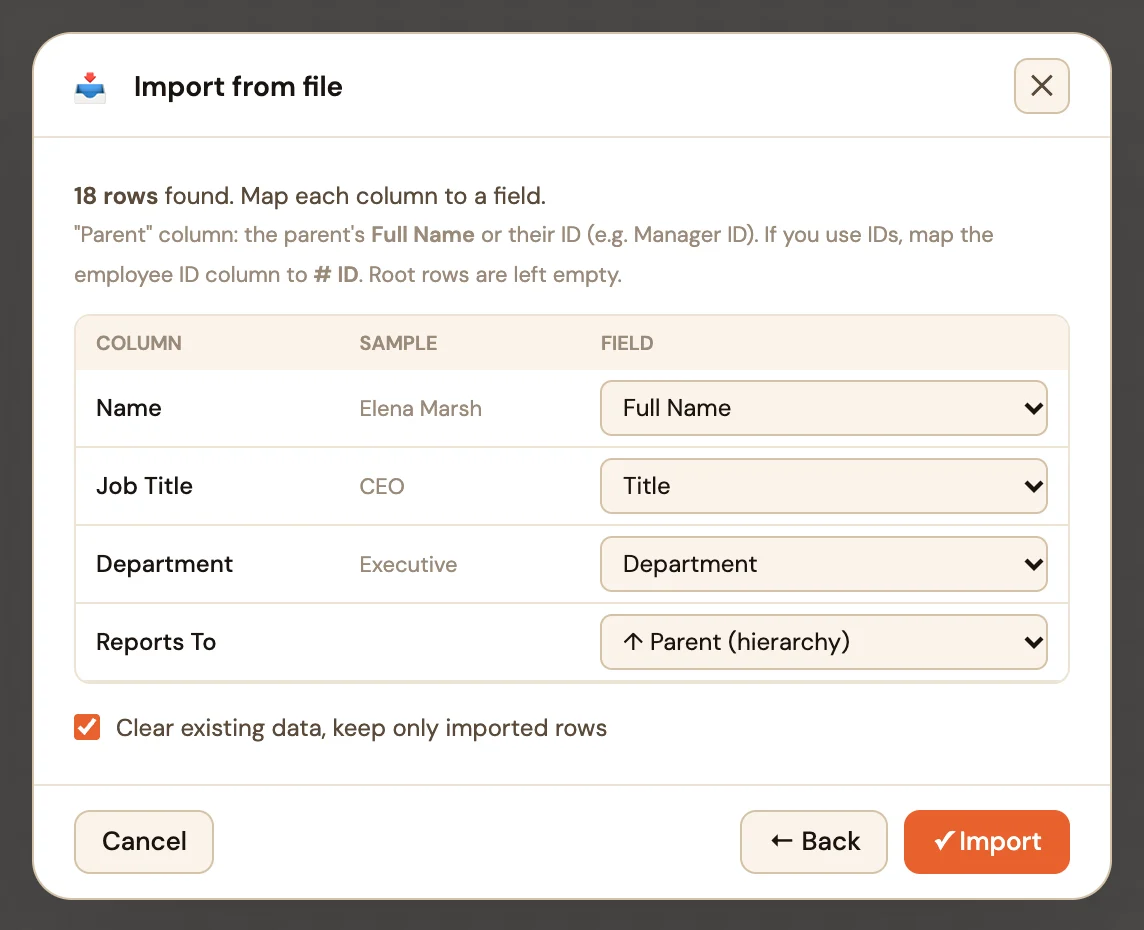This screenshot has width=1144, height=930.
Task: Open the Full Name field dropdown
Action: pos(823,408)
